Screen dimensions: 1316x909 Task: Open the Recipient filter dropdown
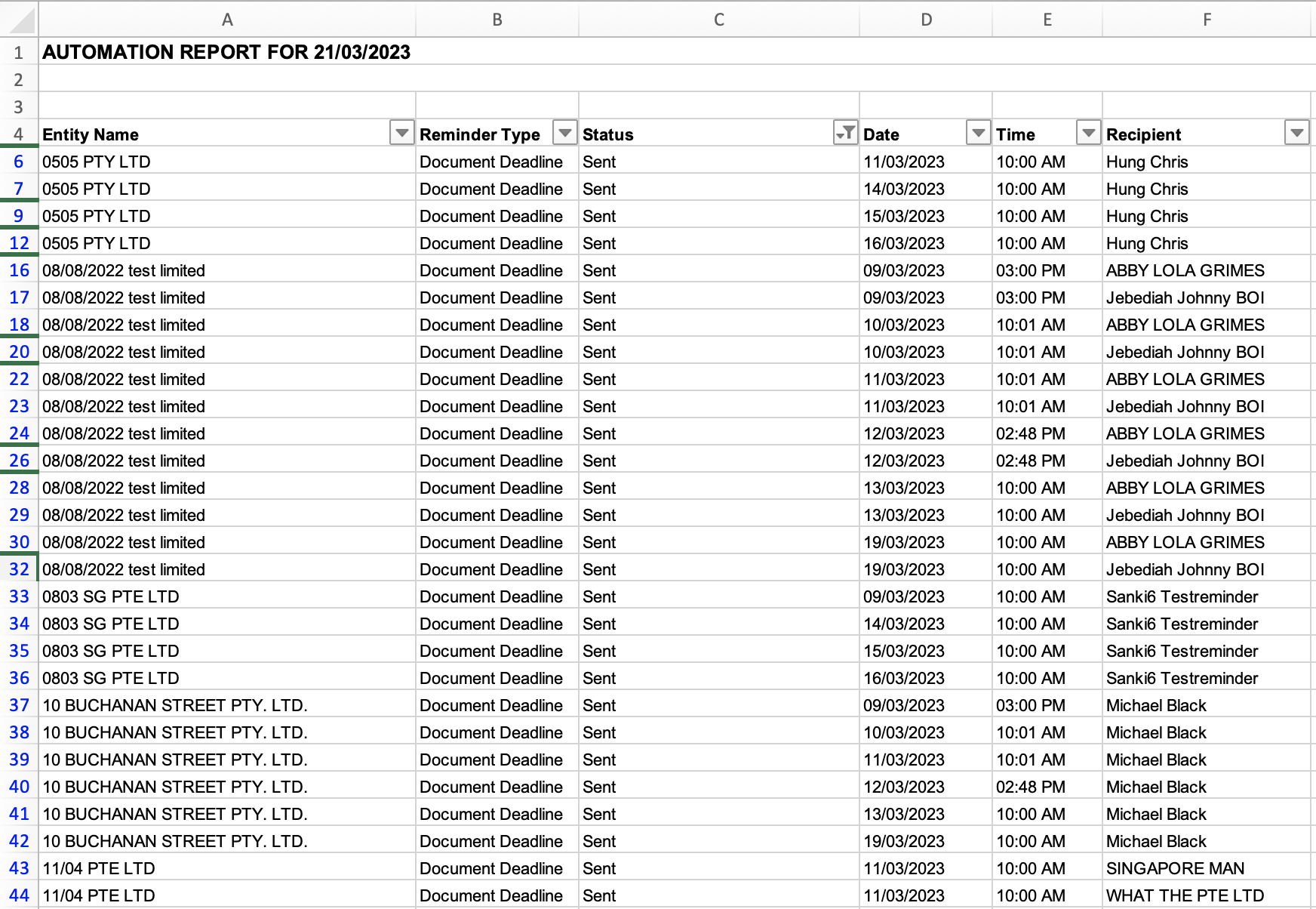pos(1296,134)
